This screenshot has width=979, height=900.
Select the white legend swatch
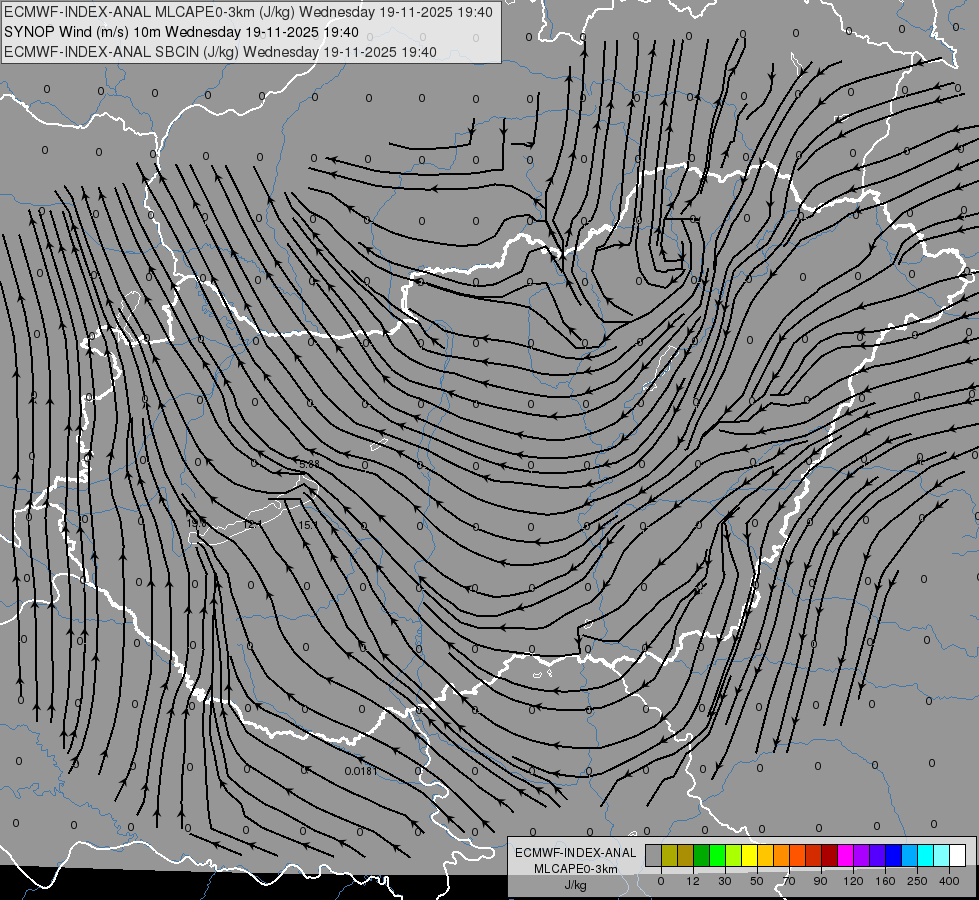958,855
